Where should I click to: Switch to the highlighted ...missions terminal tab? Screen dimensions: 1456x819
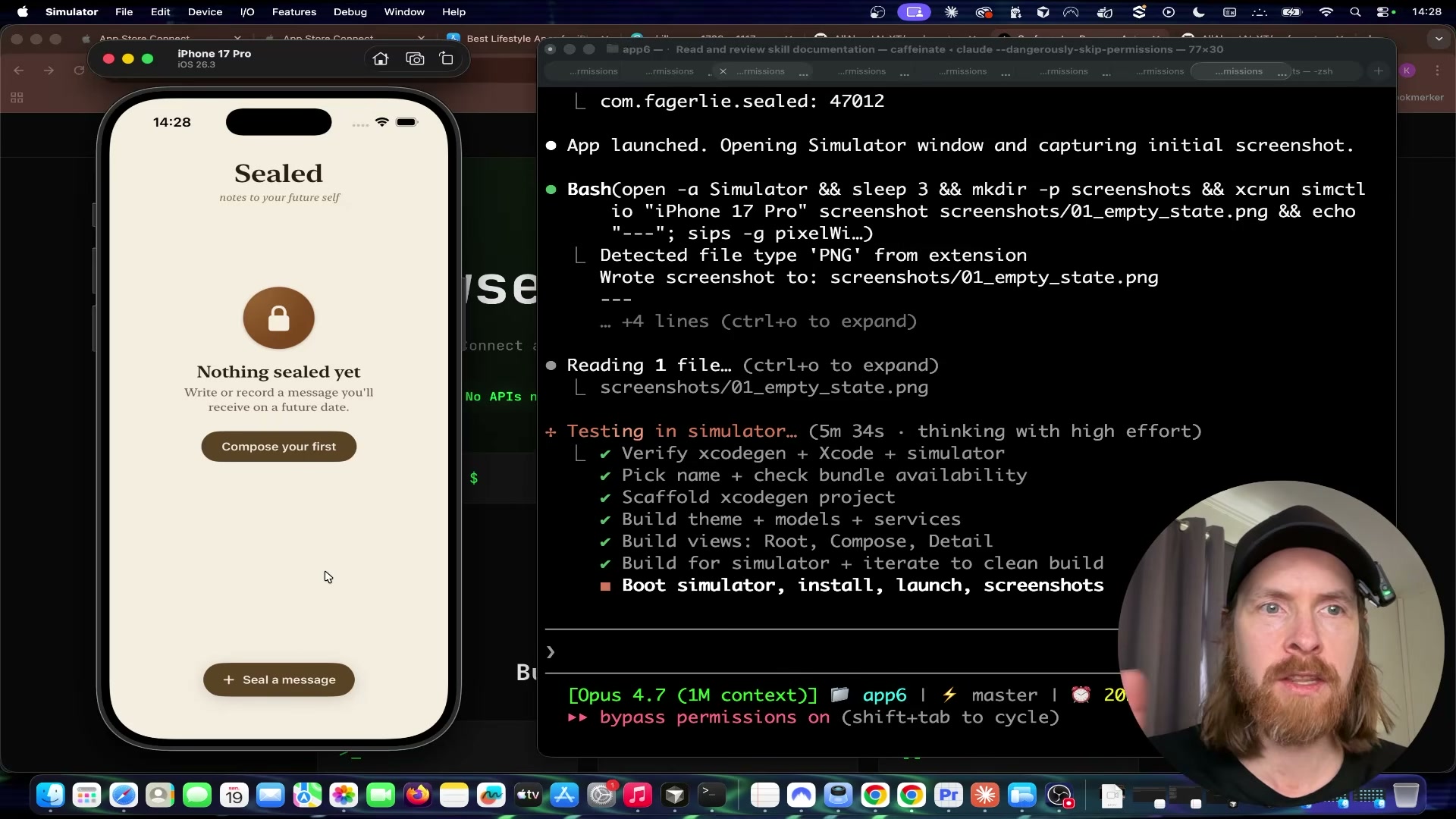coord(1239,71)
